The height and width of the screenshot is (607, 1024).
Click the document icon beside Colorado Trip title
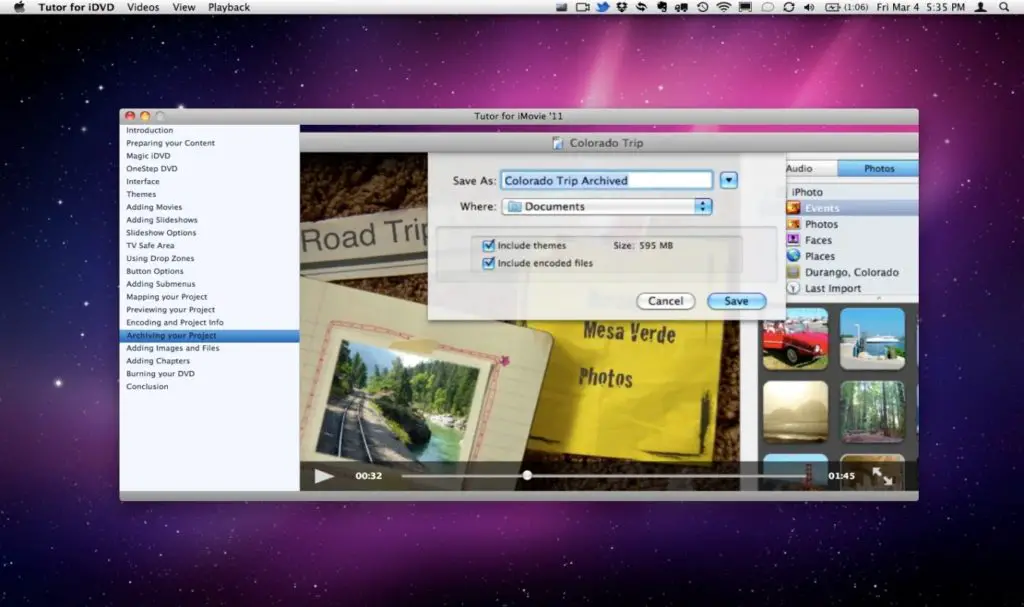tap(558, 143)
